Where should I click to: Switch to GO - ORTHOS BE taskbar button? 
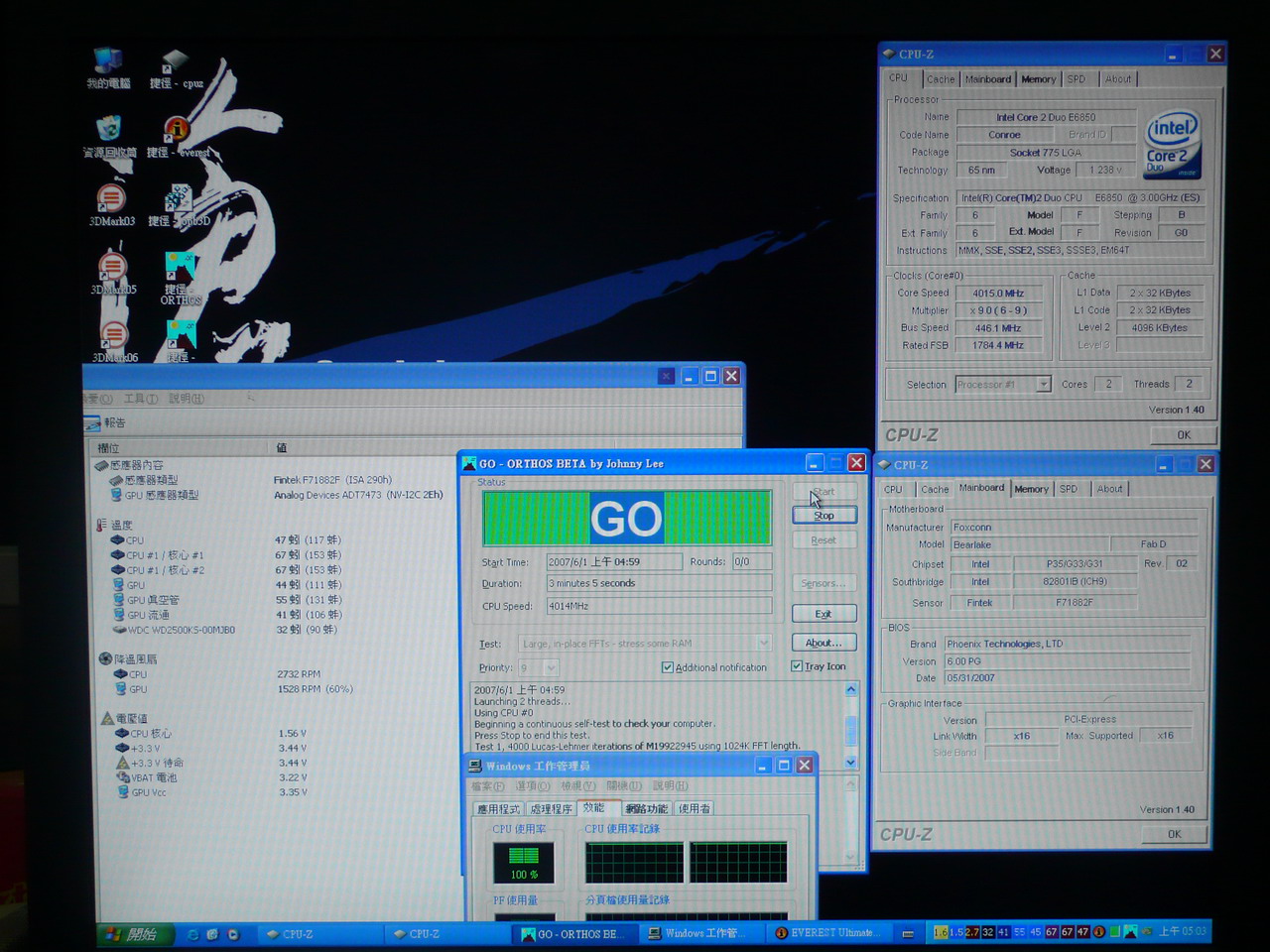pyautogui.click(x=576, y=934)
